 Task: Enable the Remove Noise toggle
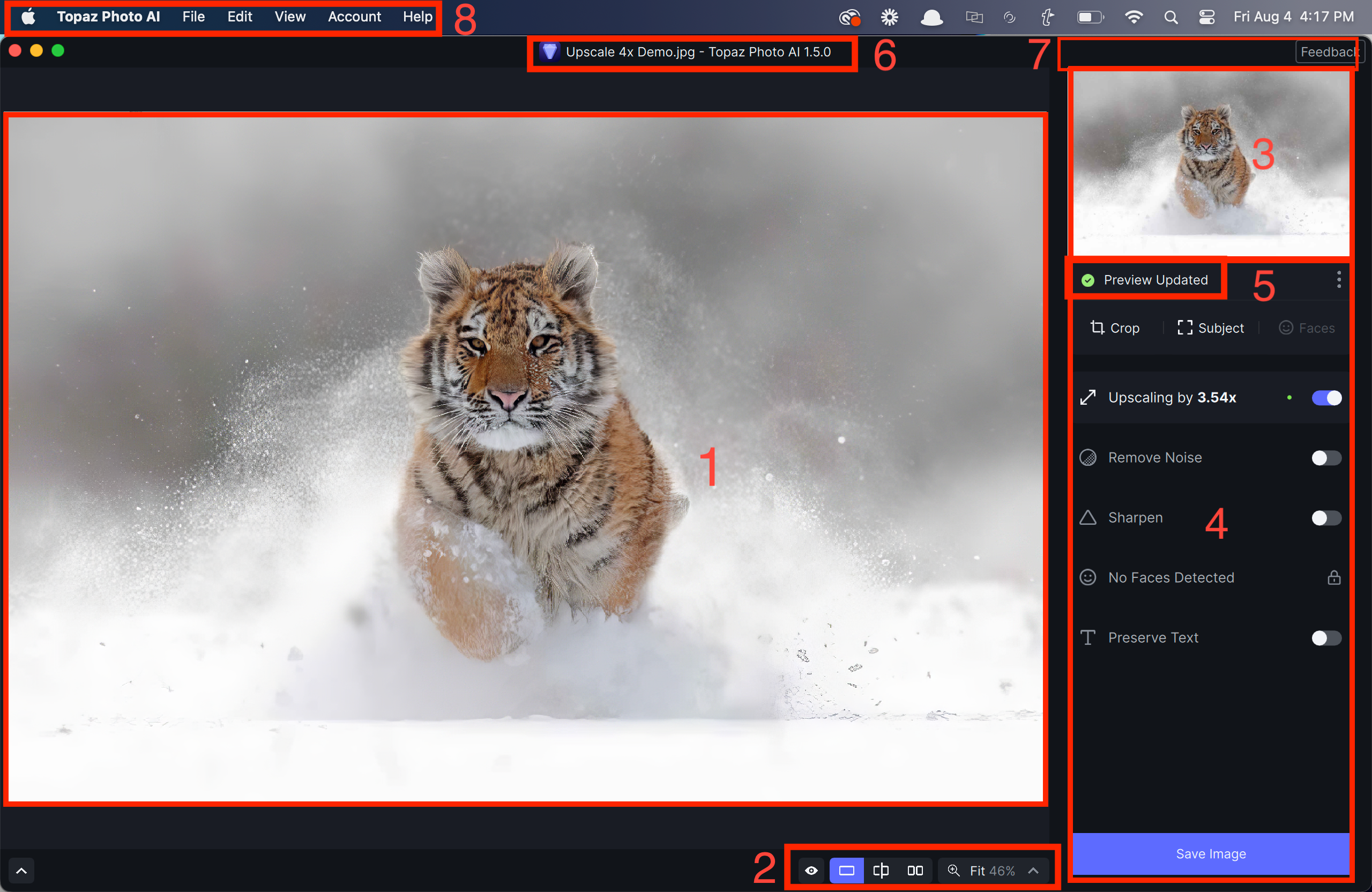(1326, 458)
